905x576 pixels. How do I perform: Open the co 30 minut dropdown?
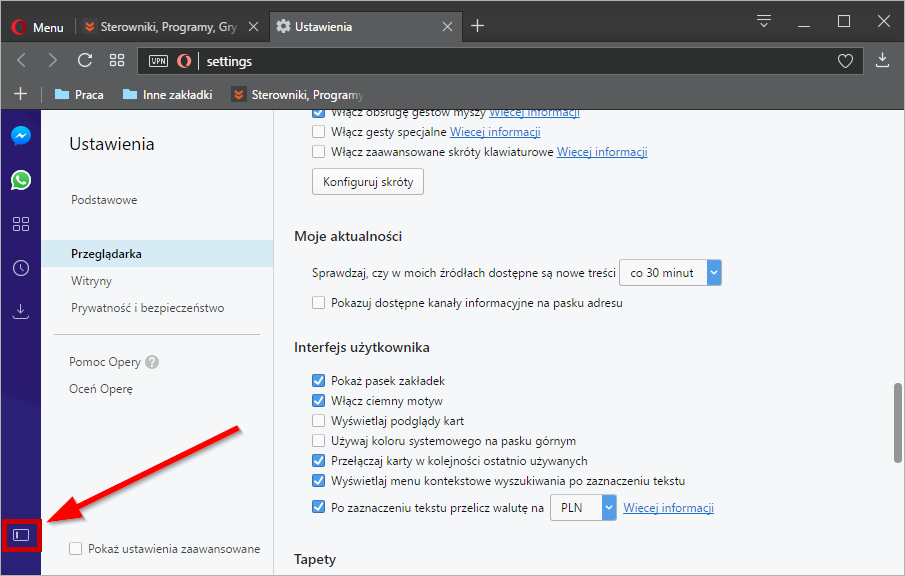[x=670, y=272]
